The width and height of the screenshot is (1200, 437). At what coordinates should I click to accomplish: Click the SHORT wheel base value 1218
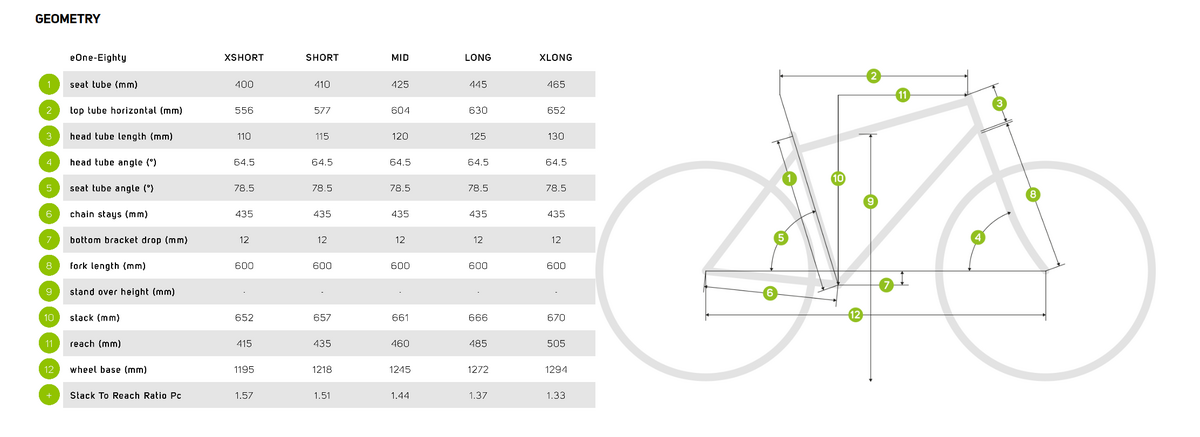[x=322, y=370]
